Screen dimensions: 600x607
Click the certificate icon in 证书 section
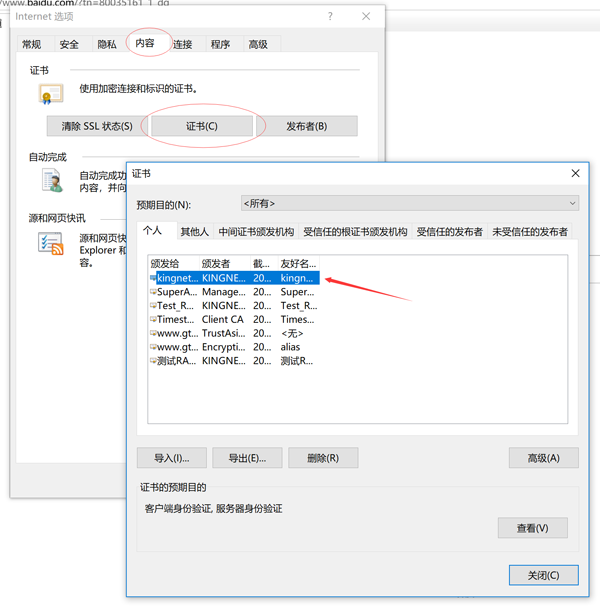51,94
